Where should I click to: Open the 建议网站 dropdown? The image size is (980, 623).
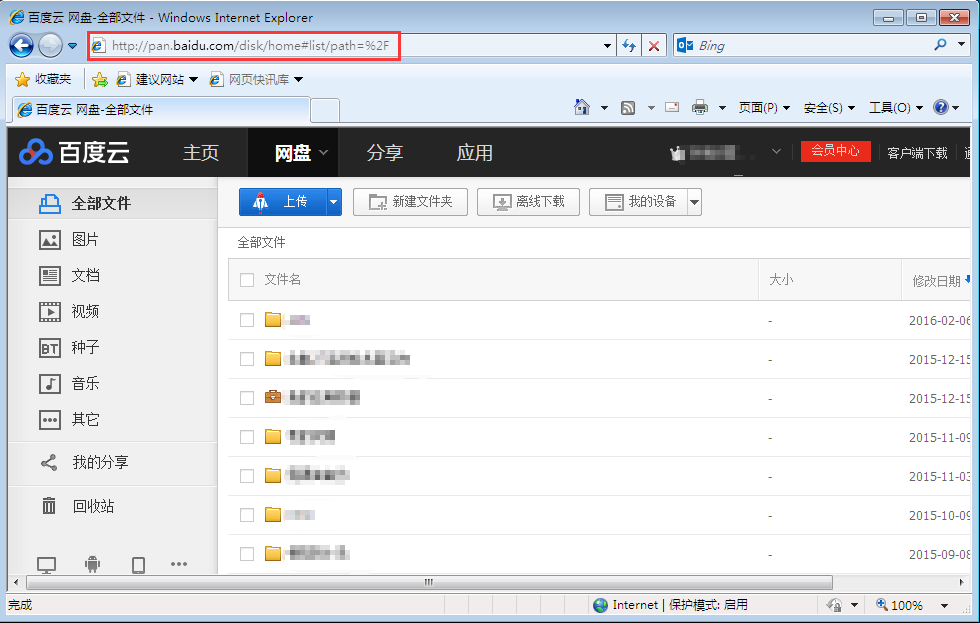pos(193,79)
